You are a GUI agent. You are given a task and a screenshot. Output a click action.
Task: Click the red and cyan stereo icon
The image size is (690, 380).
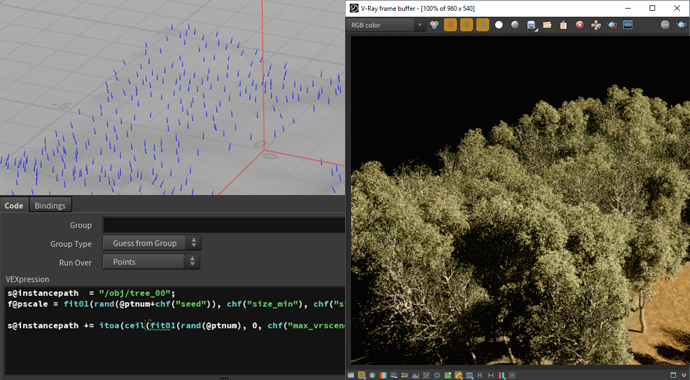tap(502, 375)
